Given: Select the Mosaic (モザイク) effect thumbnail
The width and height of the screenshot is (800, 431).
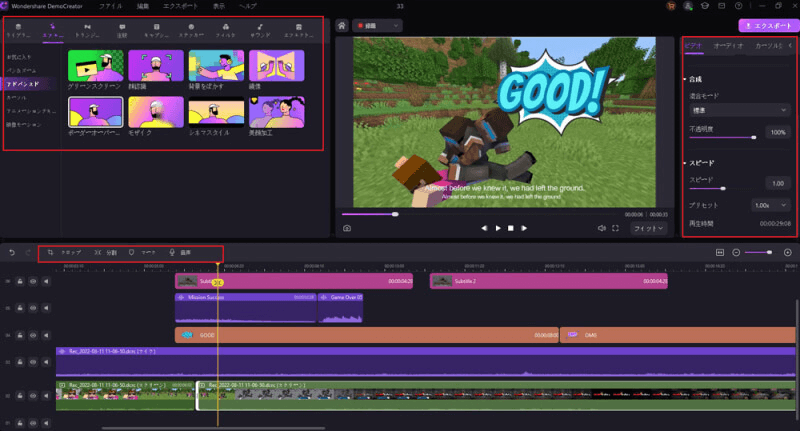Looking at the screenshot, I should point(156,112).
